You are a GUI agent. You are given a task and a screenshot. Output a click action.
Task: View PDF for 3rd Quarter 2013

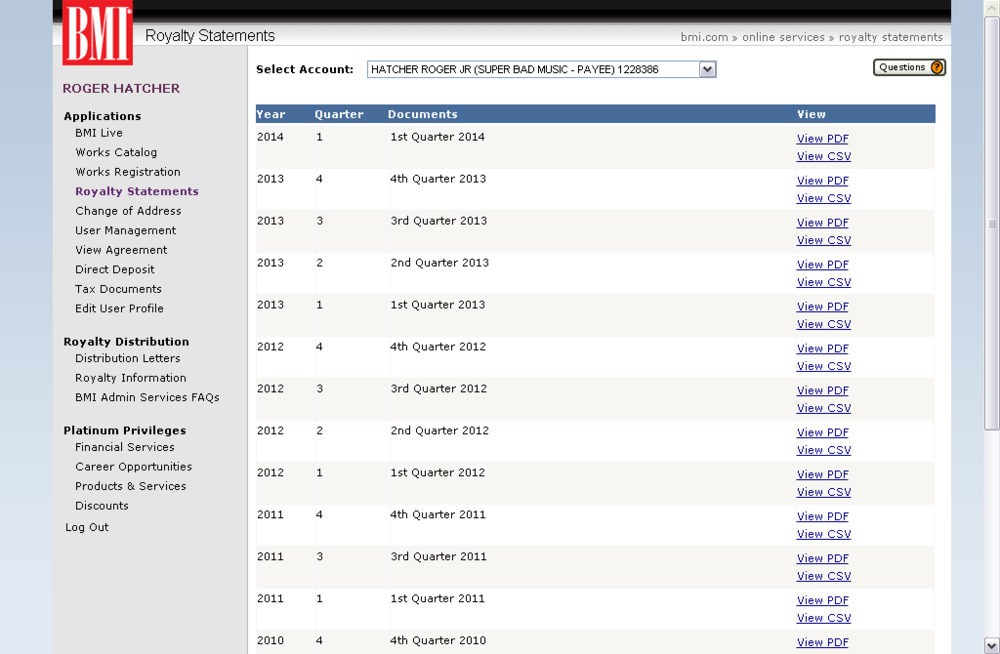[823, 223]
